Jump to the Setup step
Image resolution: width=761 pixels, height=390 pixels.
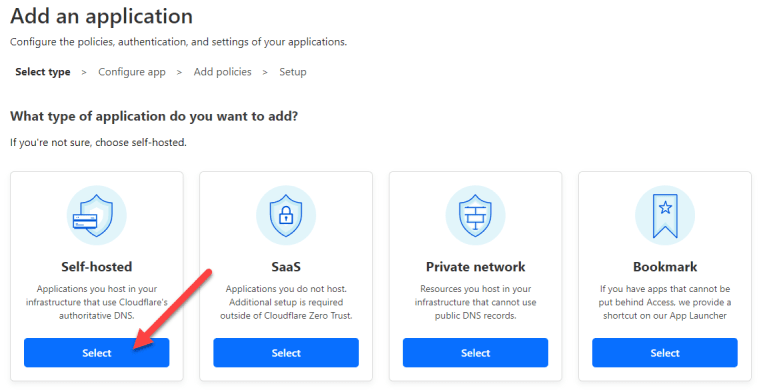click(293, 72)
